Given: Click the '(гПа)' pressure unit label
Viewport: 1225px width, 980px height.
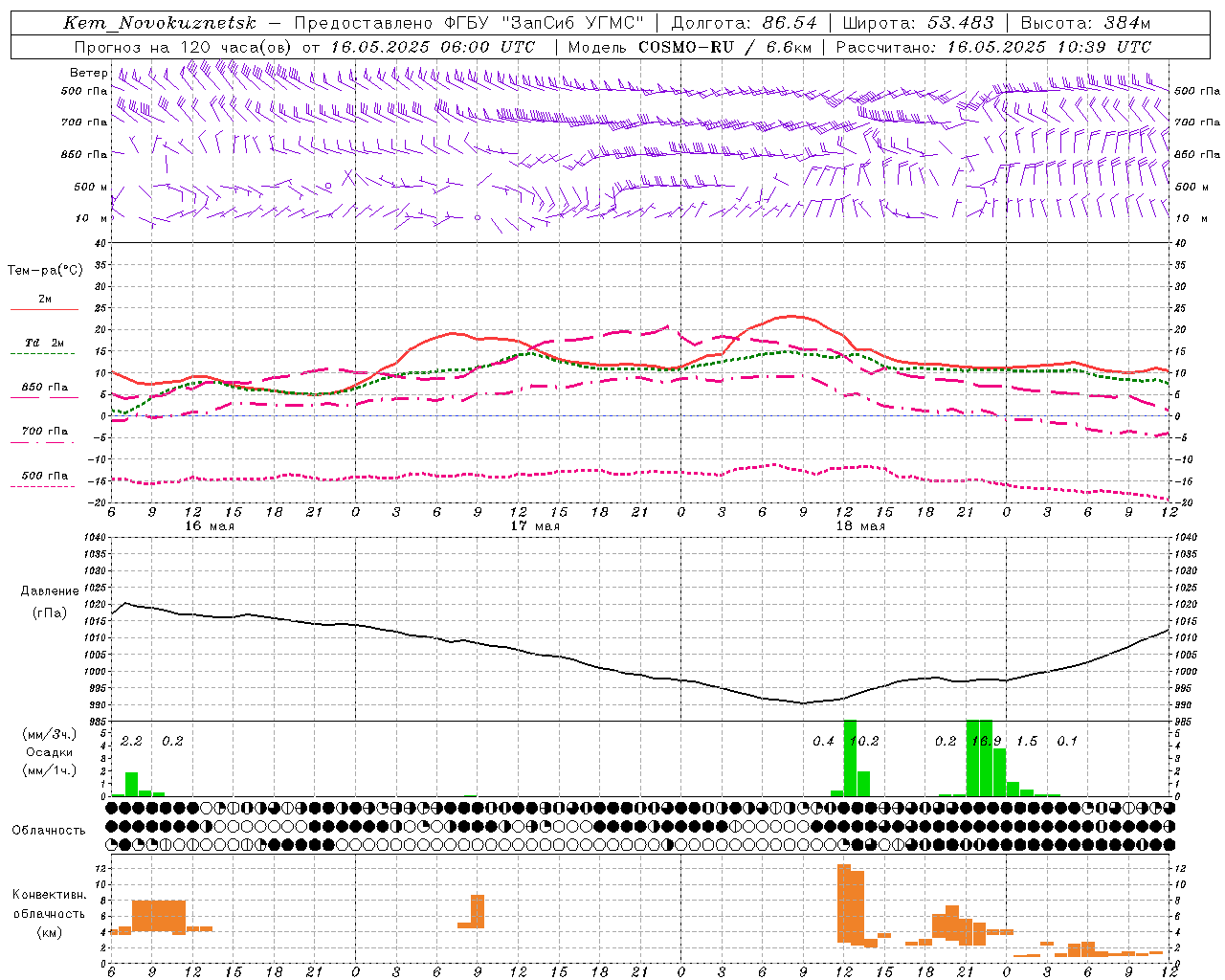Looking at the screenshot, I should coord(50,613).
